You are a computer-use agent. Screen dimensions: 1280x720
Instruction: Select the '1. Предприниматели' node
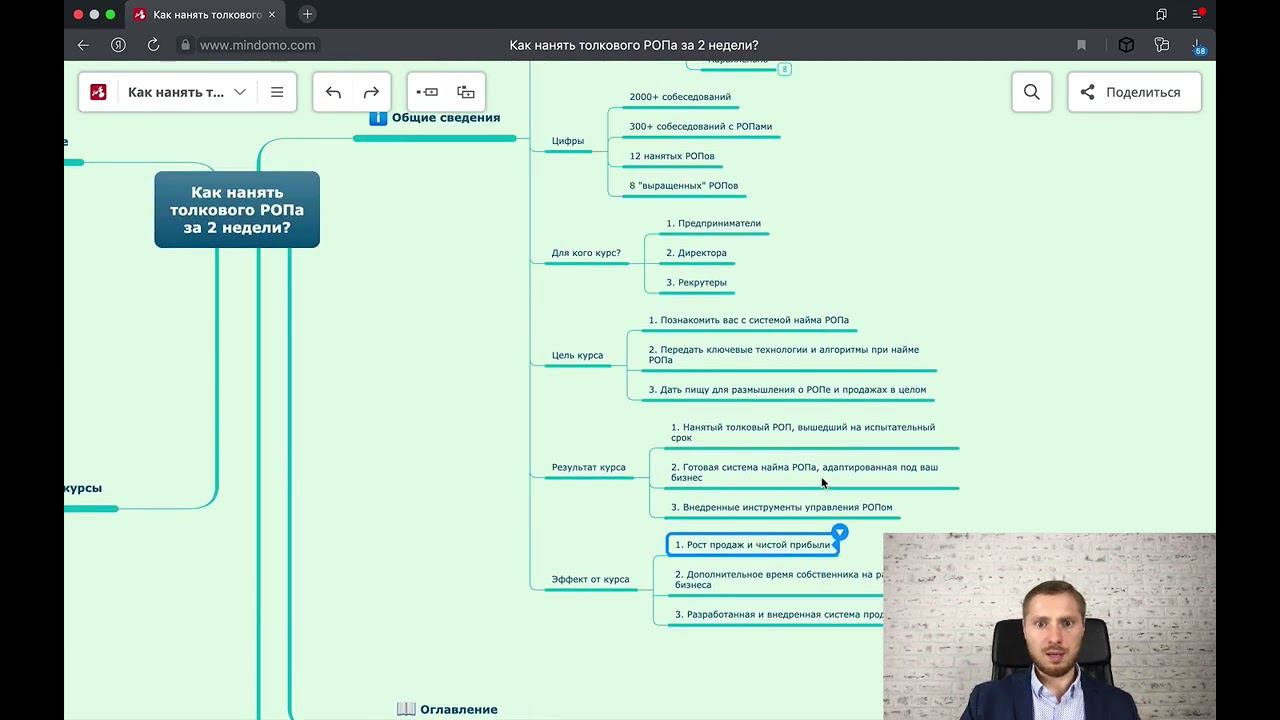[x=714, y=224]
